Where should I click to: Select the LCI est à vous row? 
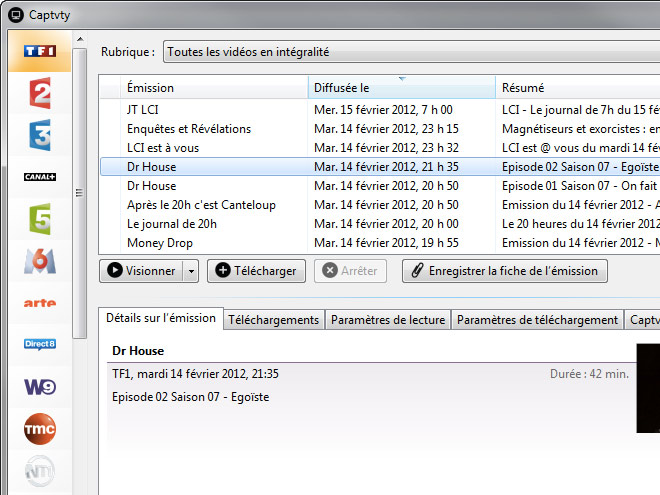(380, 148)
